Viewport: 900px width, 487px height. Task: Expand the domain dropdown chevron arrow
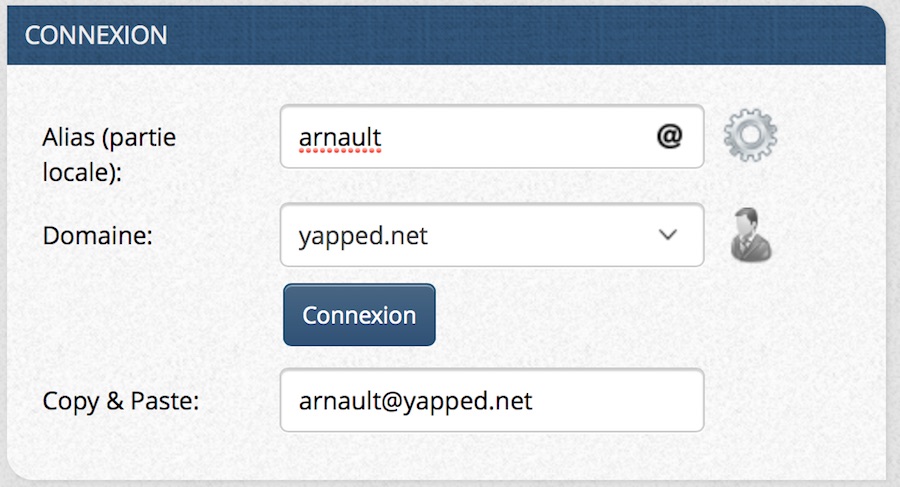668,235
